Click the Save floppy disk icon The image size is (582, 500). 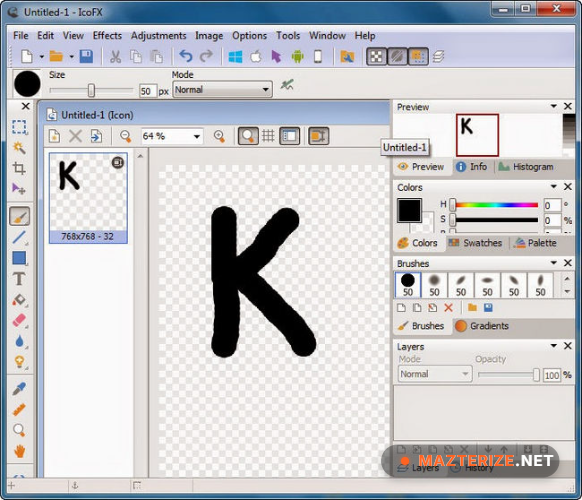click(x=86, y=56)
